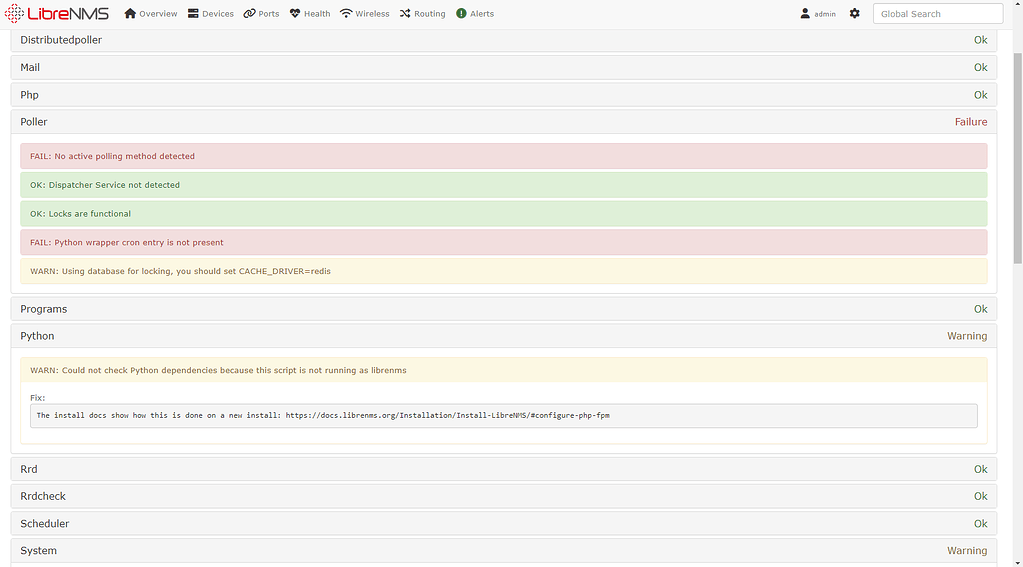Click 'FAIL: No active polling method detected'

tap(504, 156)
